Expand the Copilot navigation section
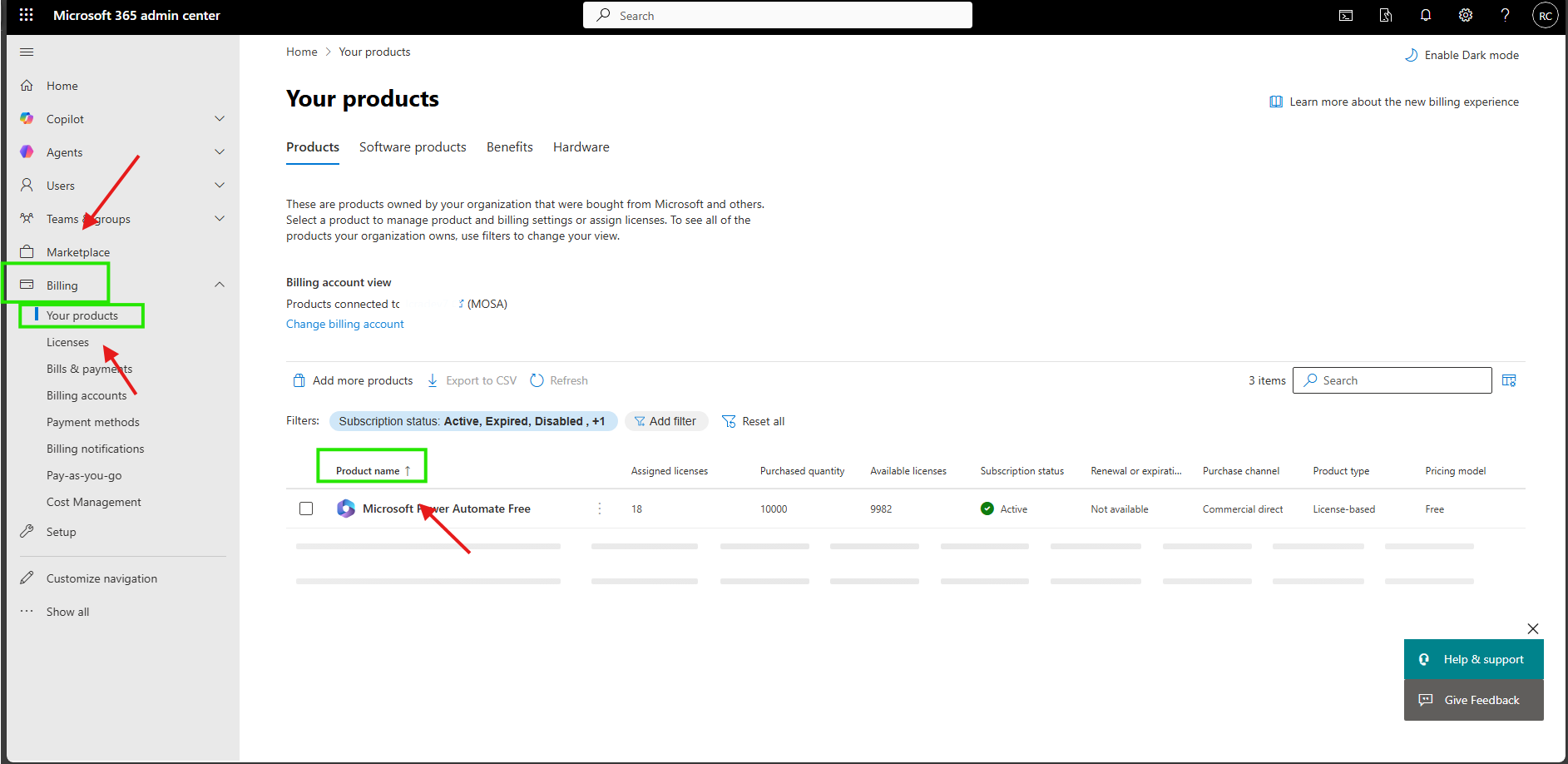This screenshot has height=764, width=1568. pyautogui.click(x=220, y=119)
